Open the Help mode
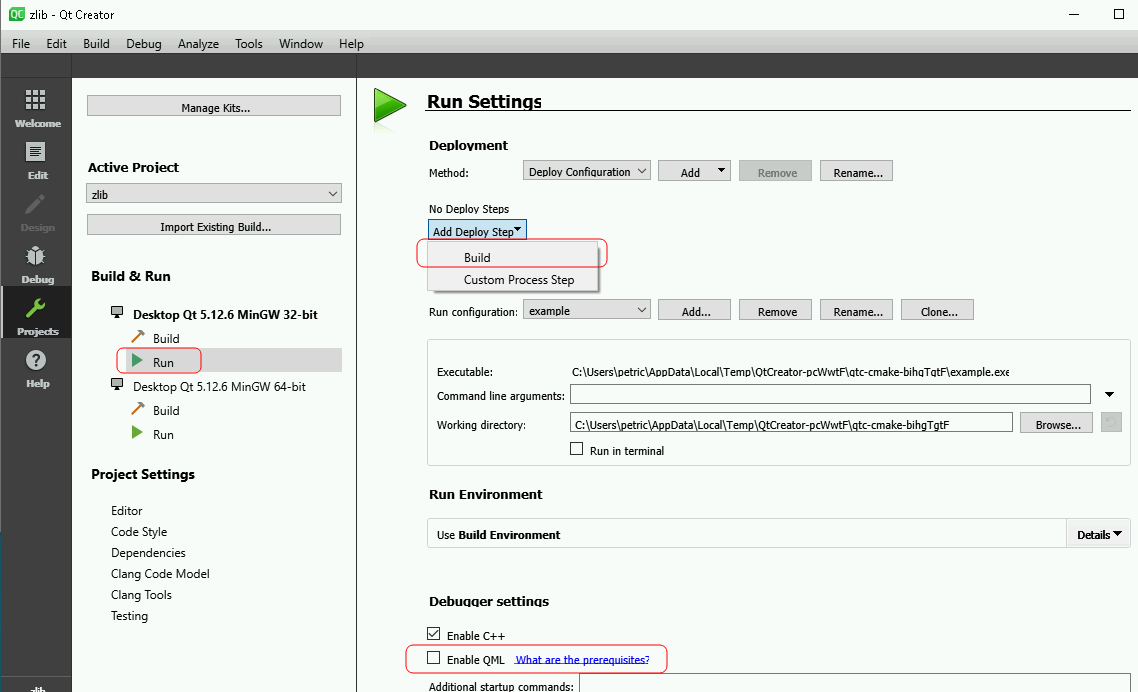The height and width of the screenshot is (692, 1138). (36, 370)
